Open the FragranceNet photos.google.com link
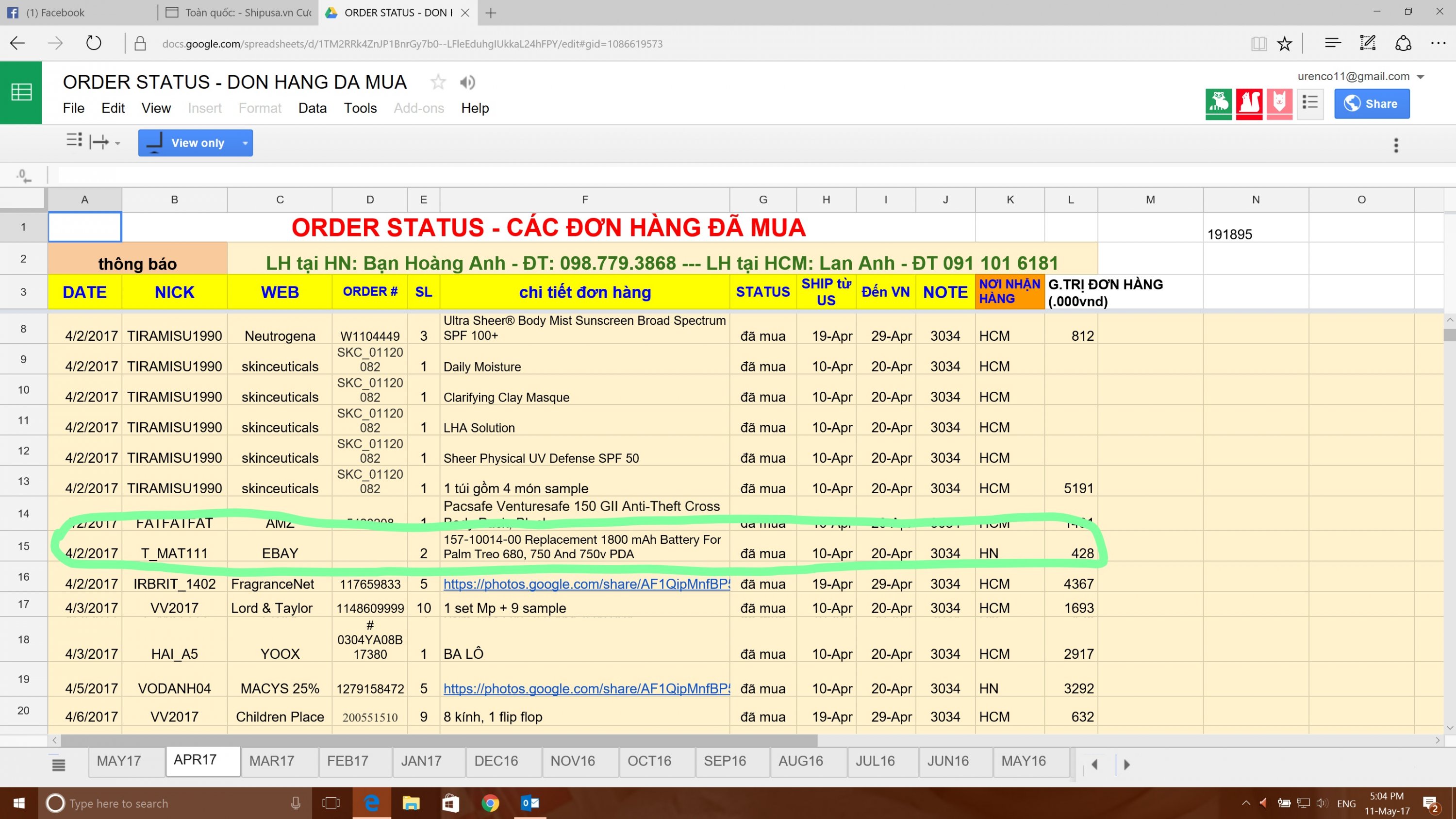 [586, 584]
